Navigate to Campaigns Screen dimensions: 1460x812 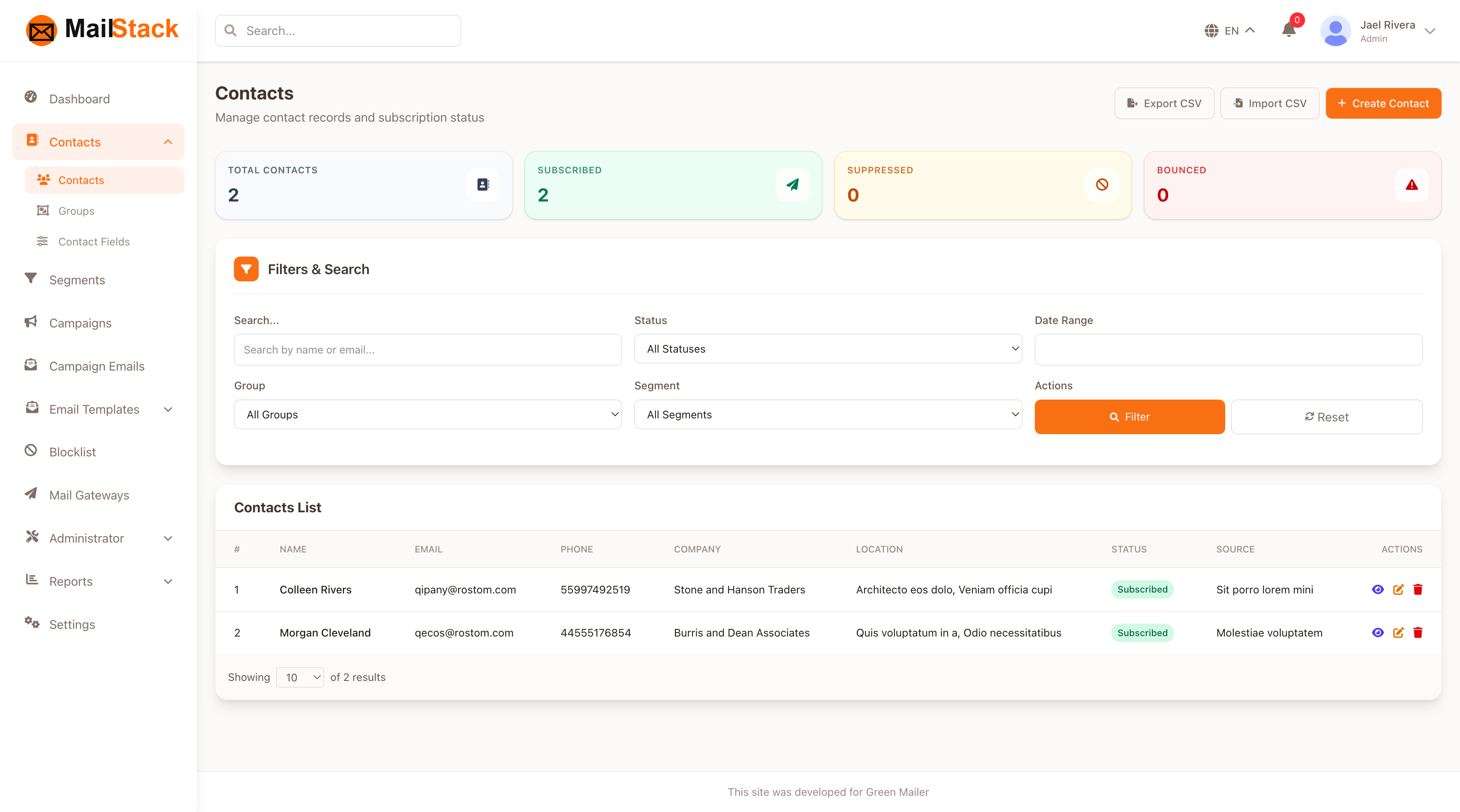point(98,323)
